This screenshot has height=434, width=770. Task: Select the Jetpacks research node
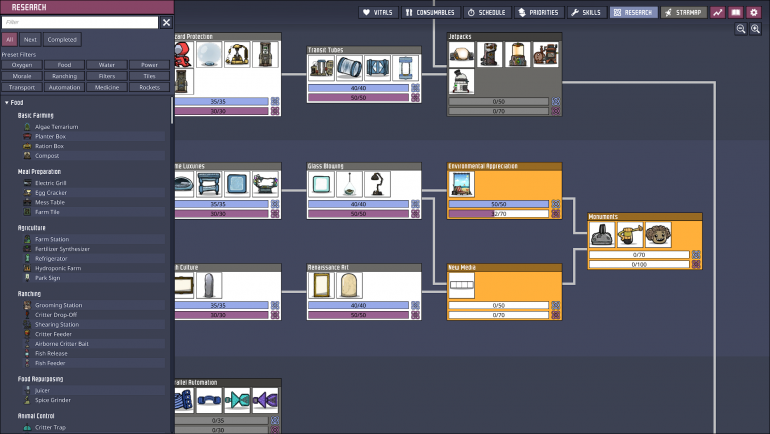(x=504, y=74)
